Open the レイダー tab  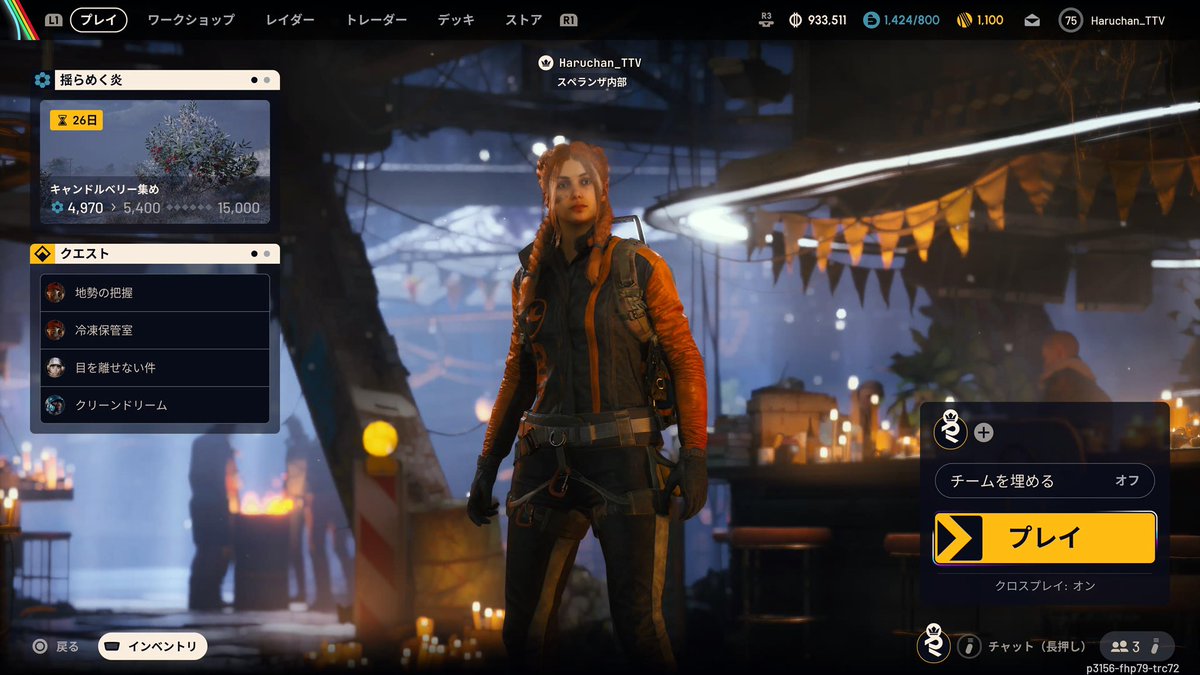[x=290, y=19]
